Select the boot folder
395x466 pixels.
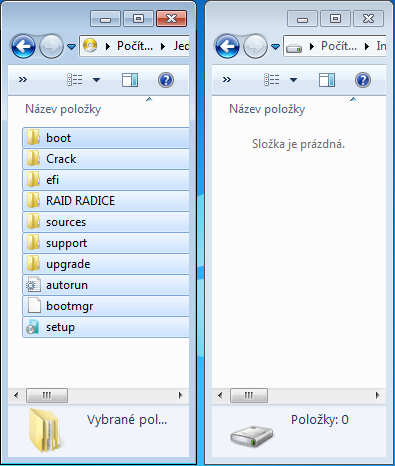(x=106, y=138)
